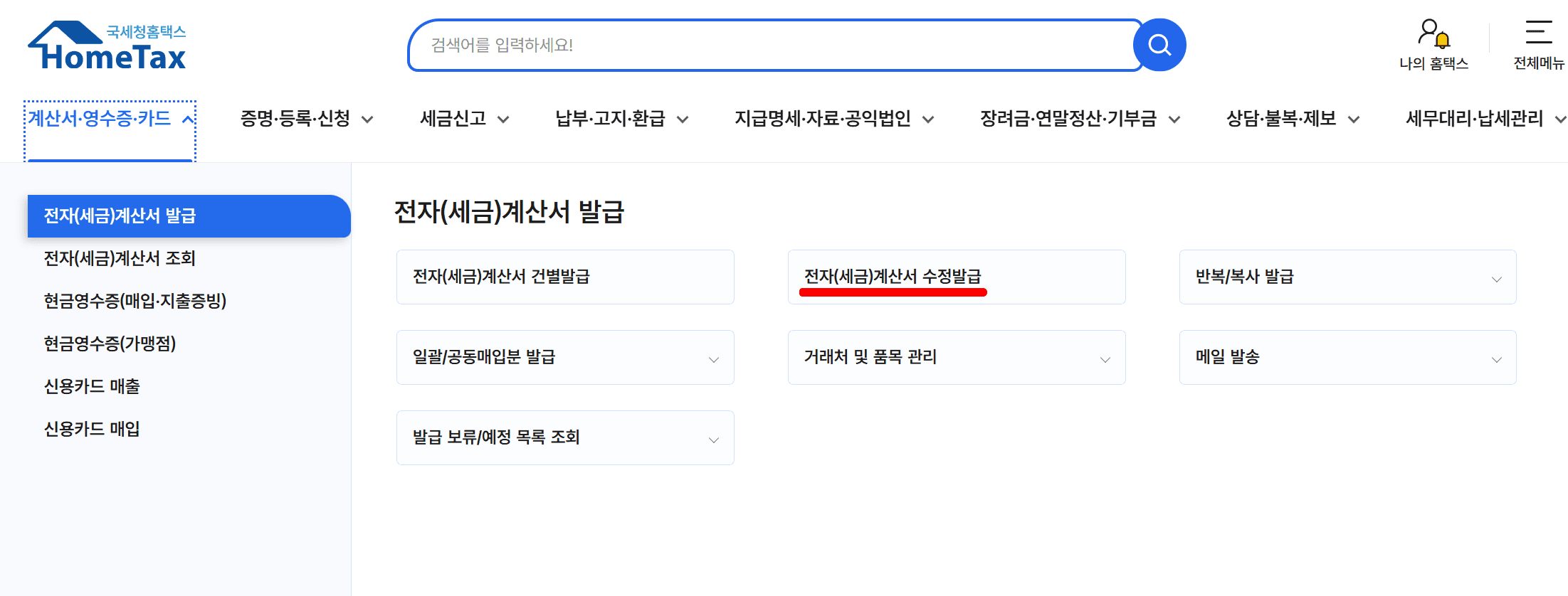
Task: Click the HomeTax logo
Action: click(x=107, y=46)
